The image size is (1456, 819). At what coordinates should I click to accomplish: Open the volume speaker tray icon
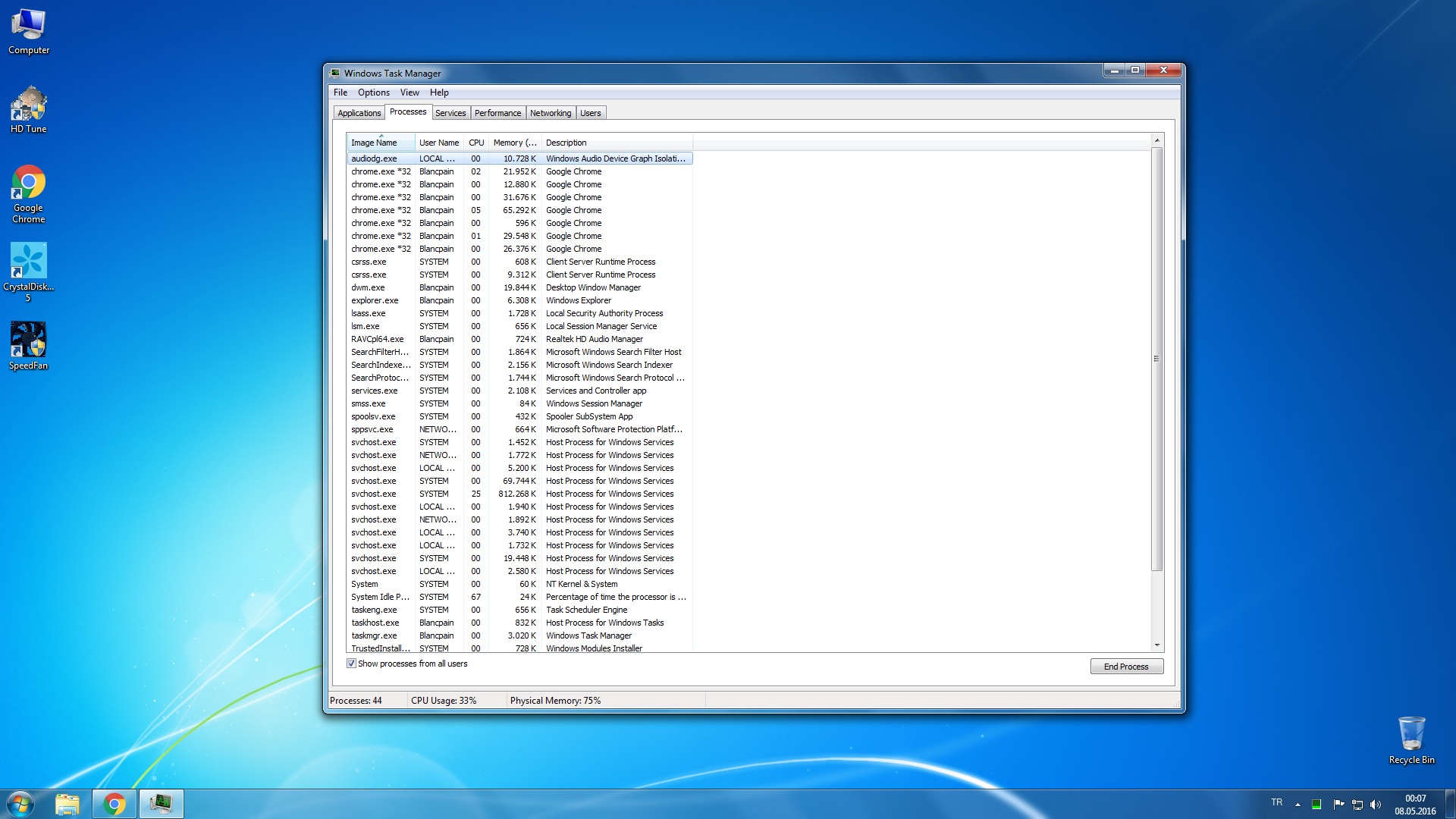1376,804
